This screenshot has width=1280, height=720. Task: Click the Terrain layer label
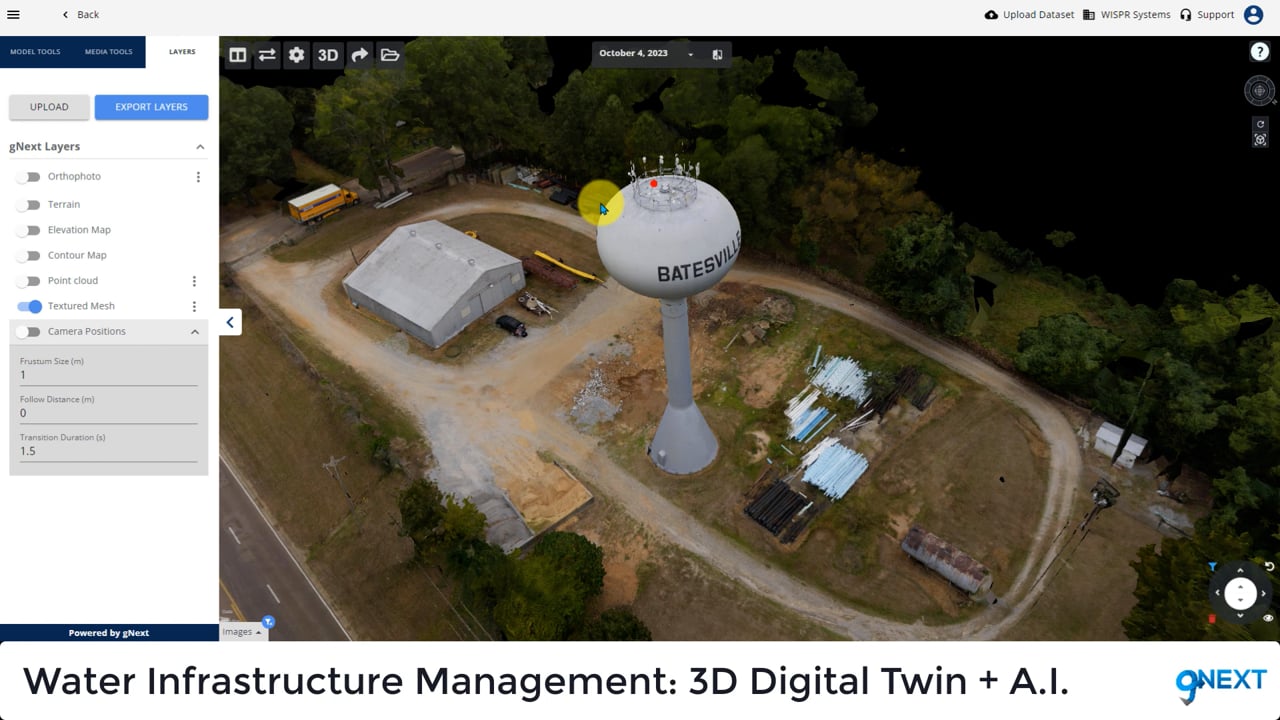coord(64,205)
